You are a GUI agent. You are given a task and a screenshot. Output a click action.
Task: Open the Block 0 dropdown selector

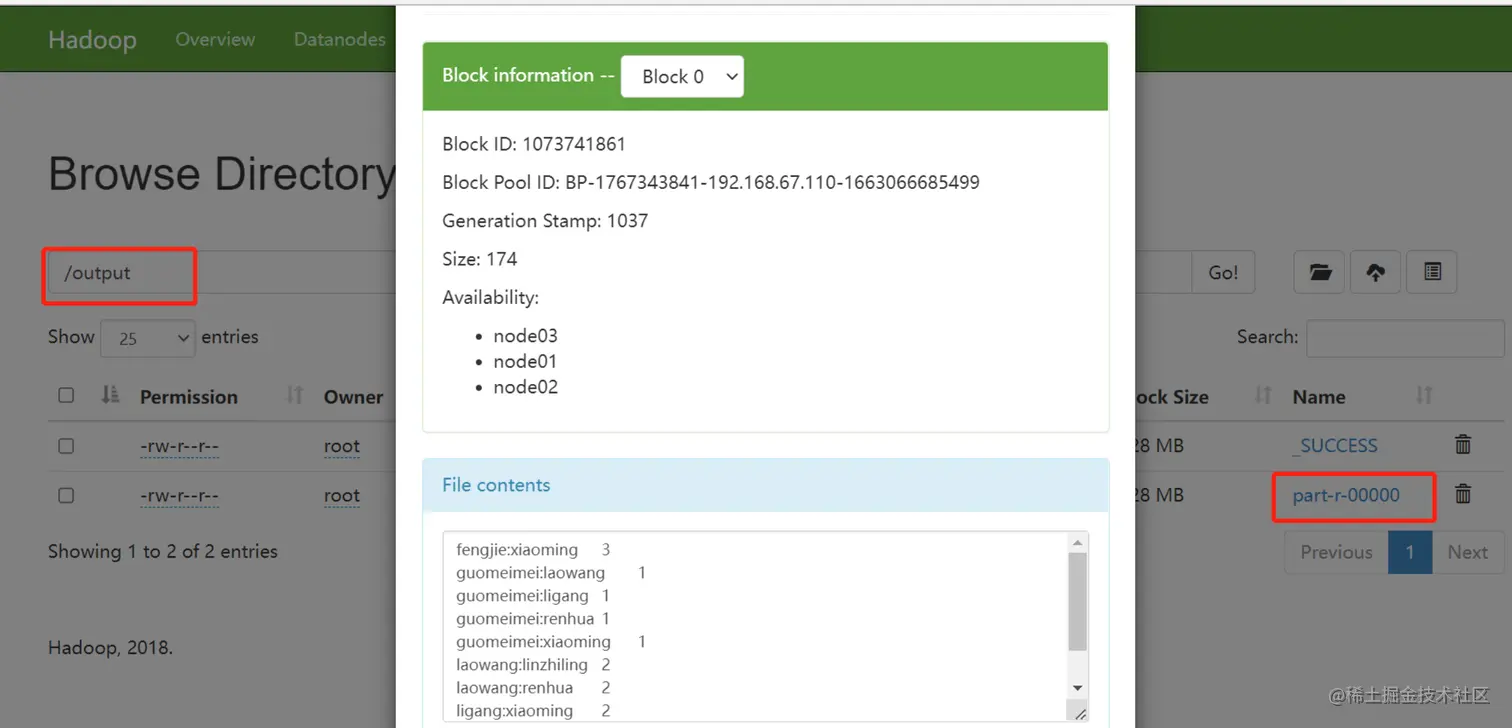tap(682, 76)
